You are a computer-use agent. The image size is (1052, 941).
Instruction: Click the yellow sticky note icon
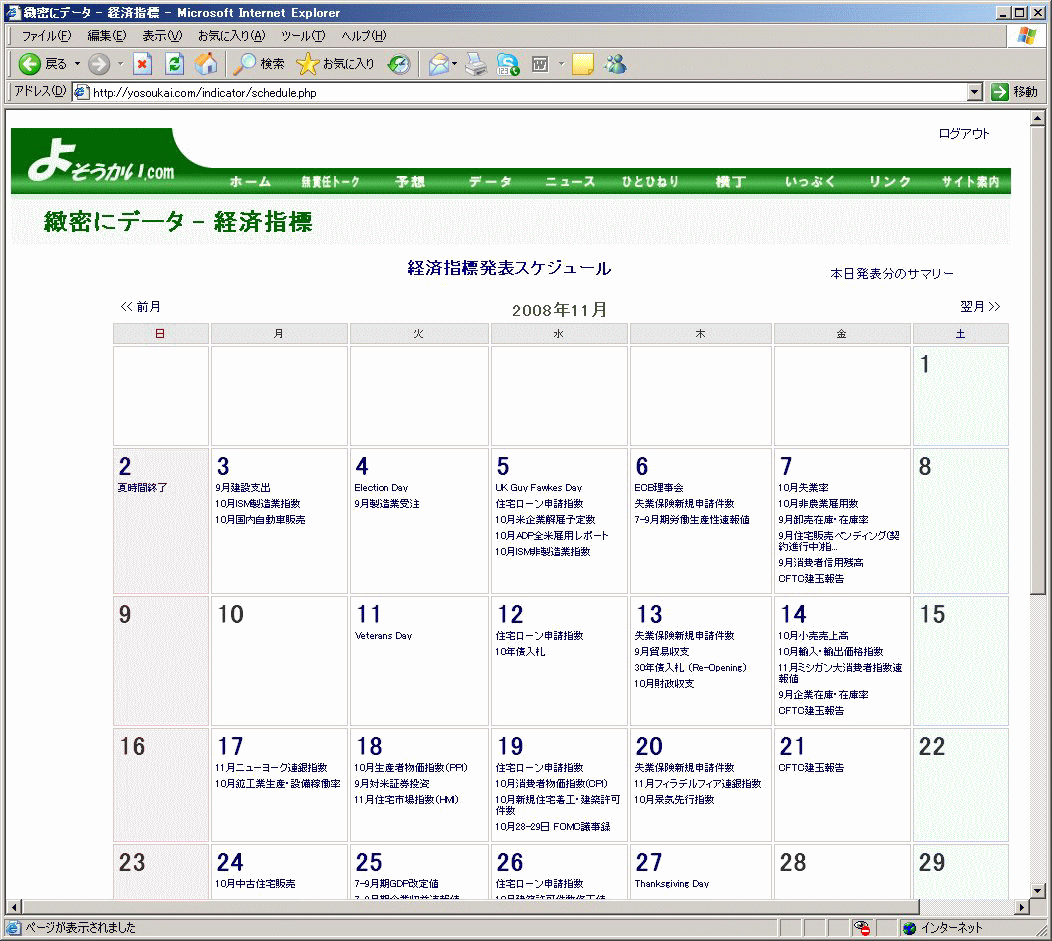click(x=582, y=64)
